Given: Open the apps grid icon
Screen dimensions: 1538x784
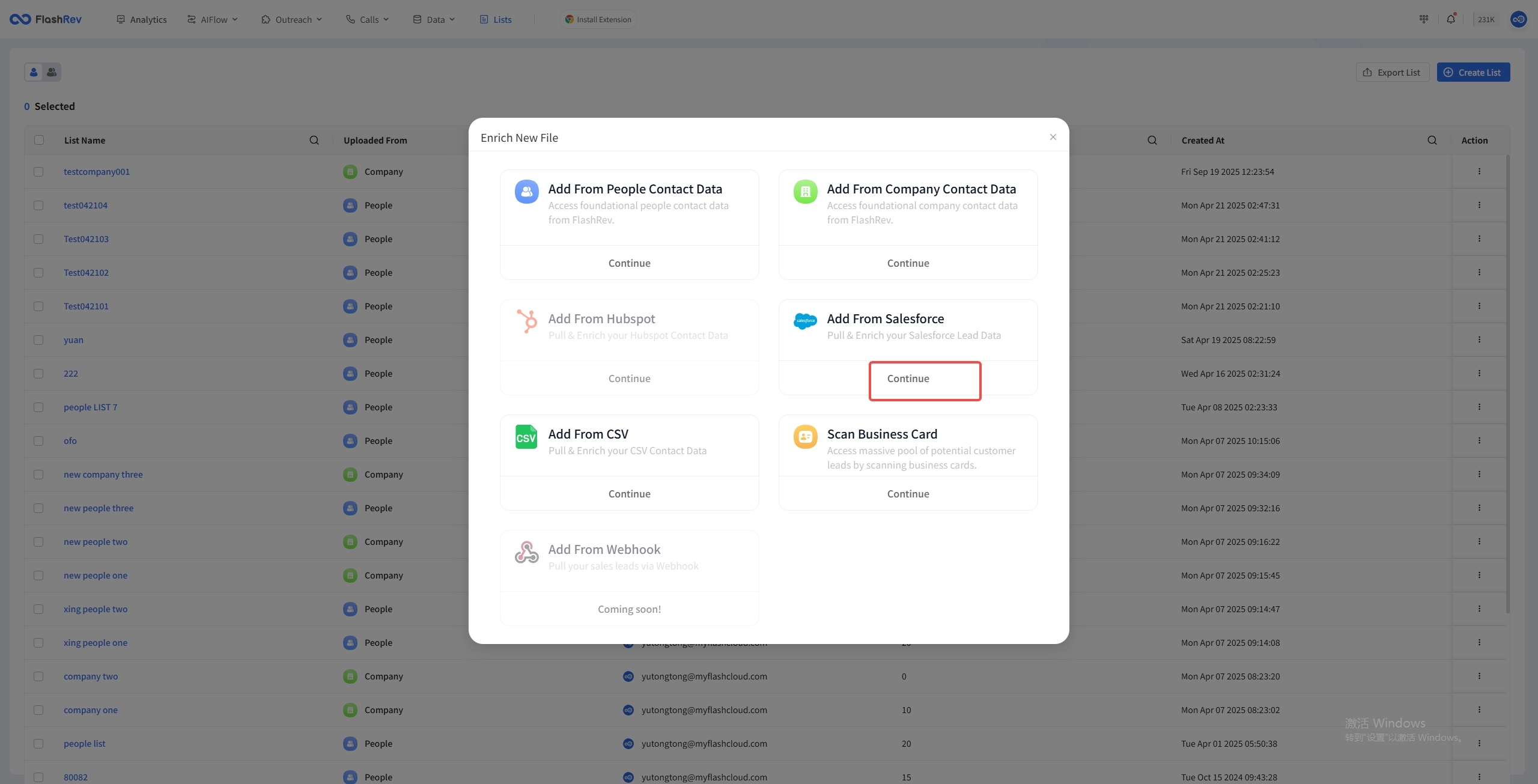Looking at the screenshot, I should (x=1424, y=19).
